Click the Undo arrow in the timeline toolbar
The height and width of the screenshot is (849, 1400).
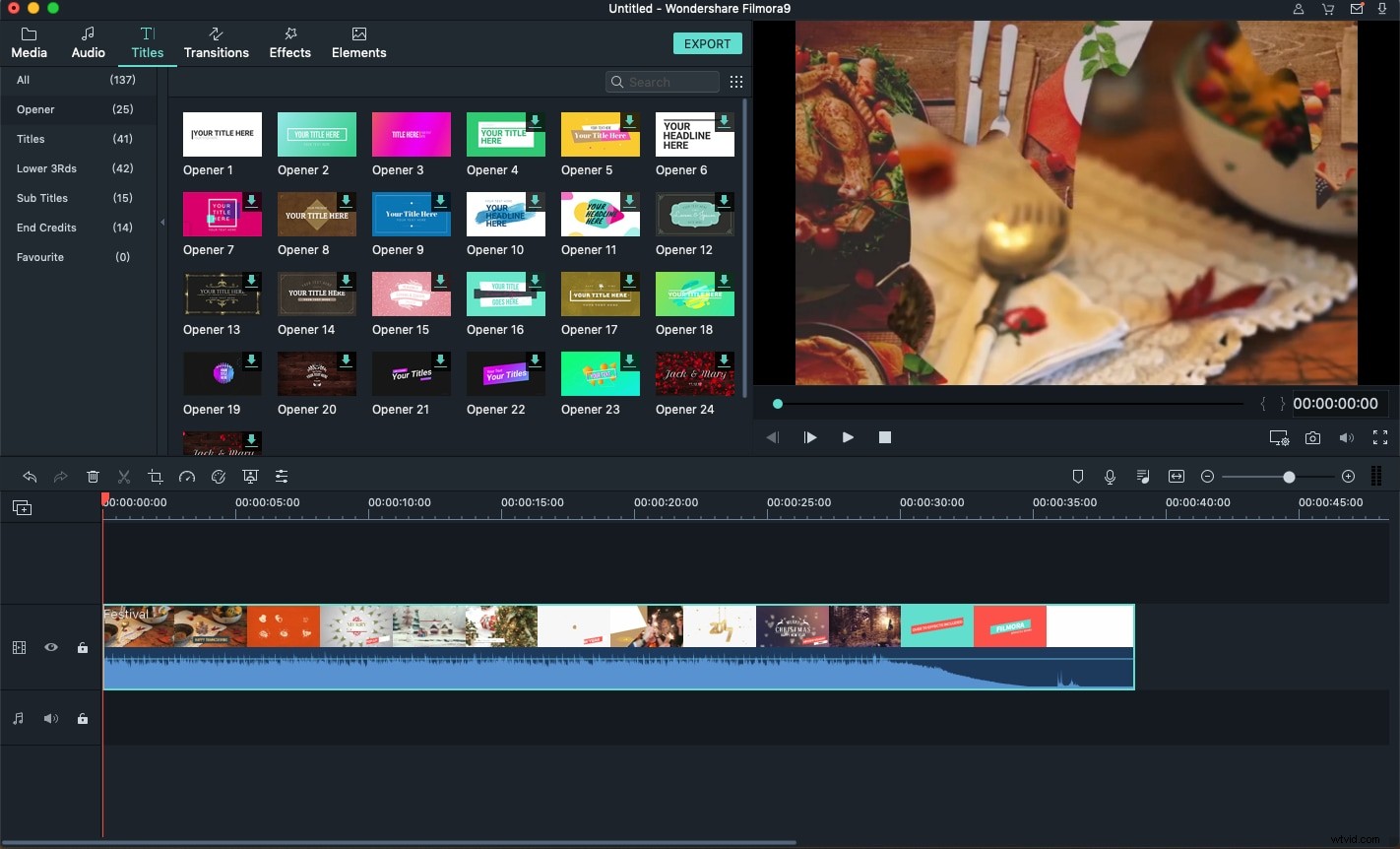[30, 476]
